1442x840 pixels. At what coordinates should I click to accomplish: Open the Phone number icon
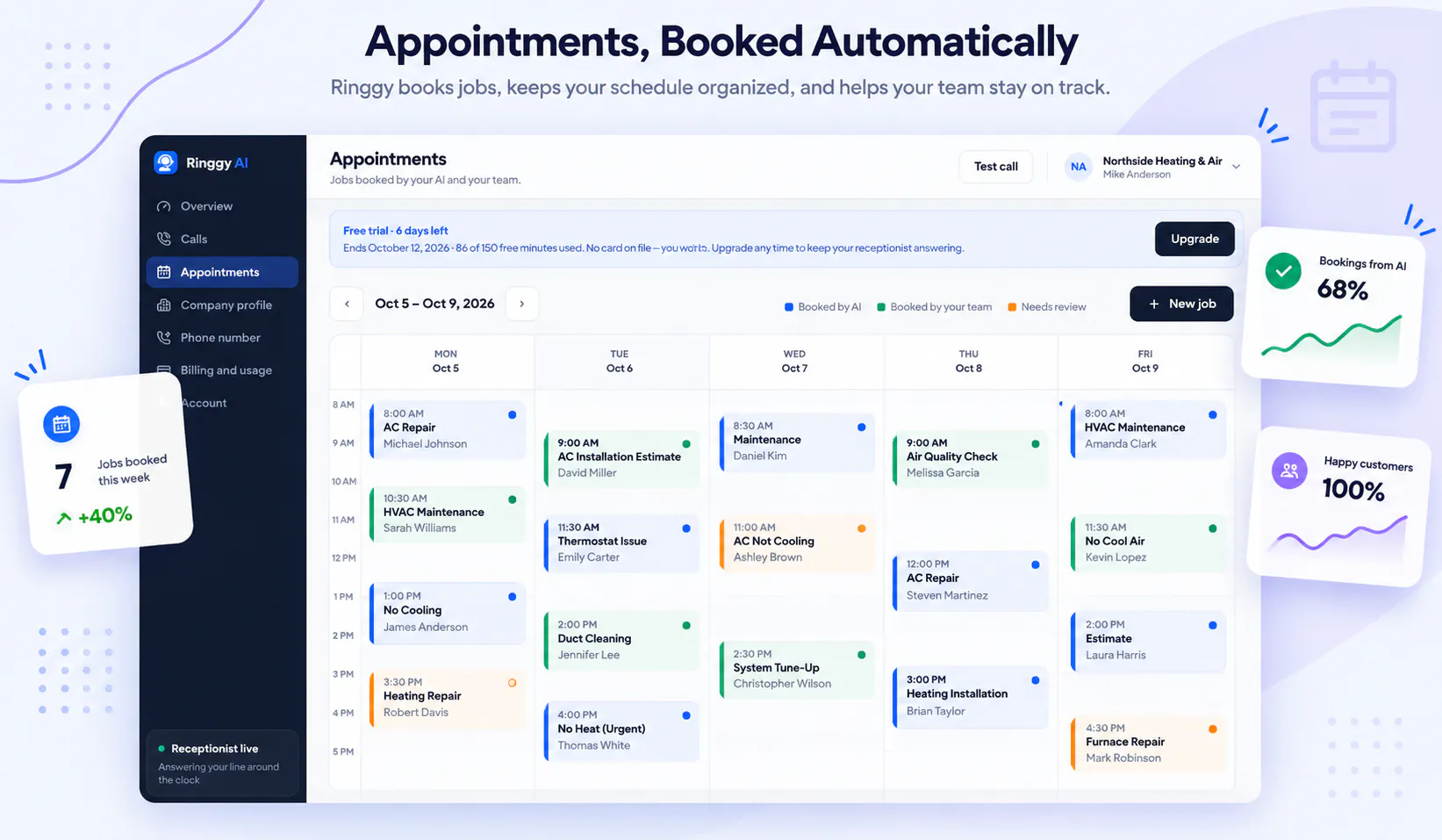point(163,338)
